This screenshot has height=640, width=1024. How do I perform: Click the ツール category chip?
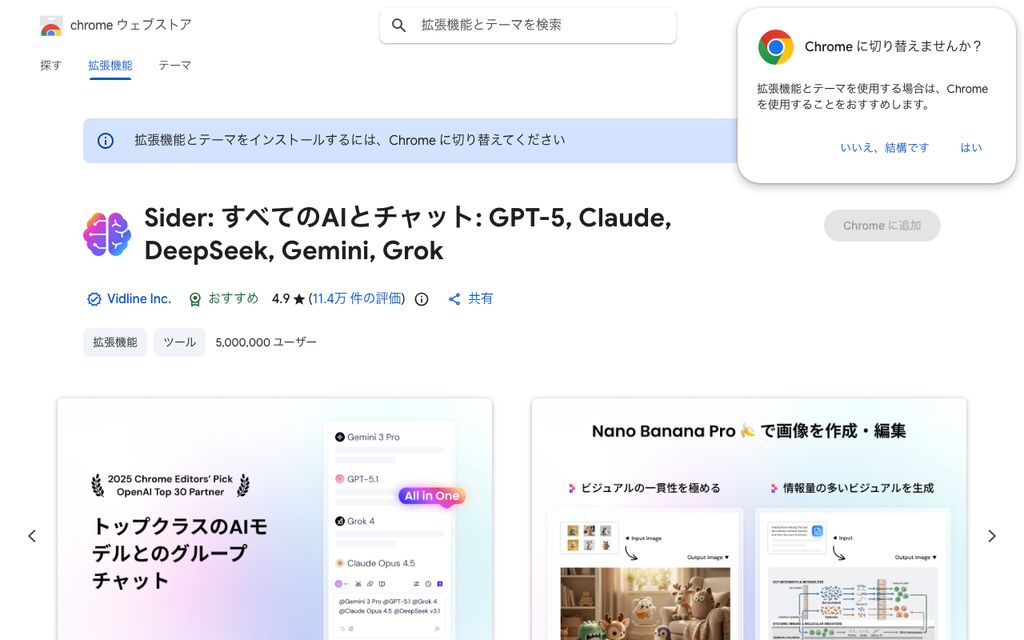(180, 342)
